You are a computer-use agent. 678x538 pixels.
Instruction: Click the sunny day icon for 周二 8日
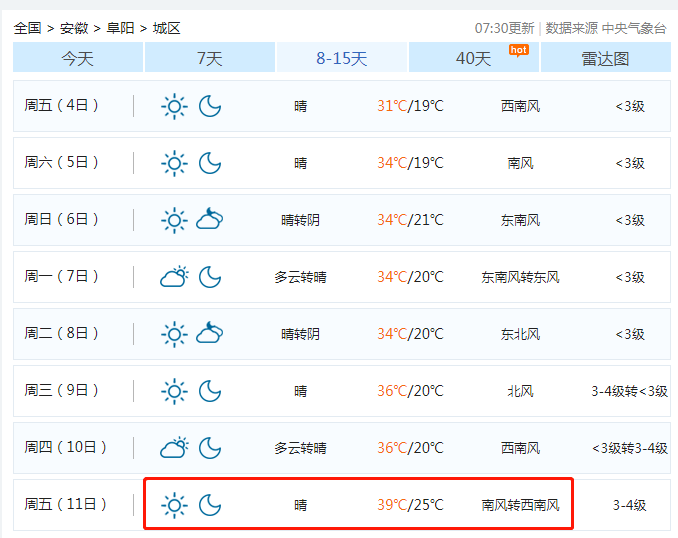[174, 334]
